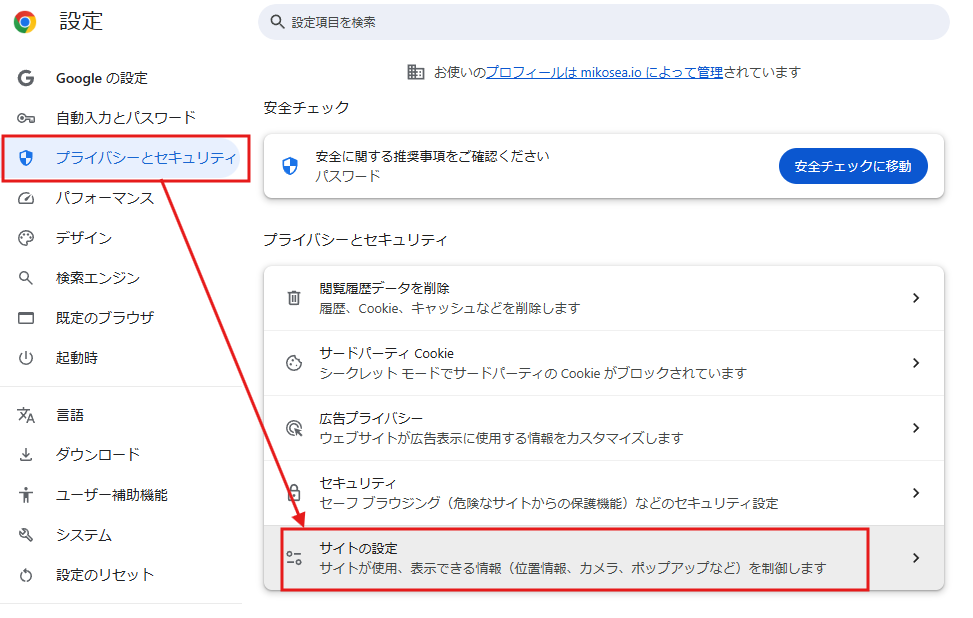Click 安全に関する推奨事項をご確認ください text
Image resolution: width=973 pixels, height=618 pixels.
[x=432, y=156]
